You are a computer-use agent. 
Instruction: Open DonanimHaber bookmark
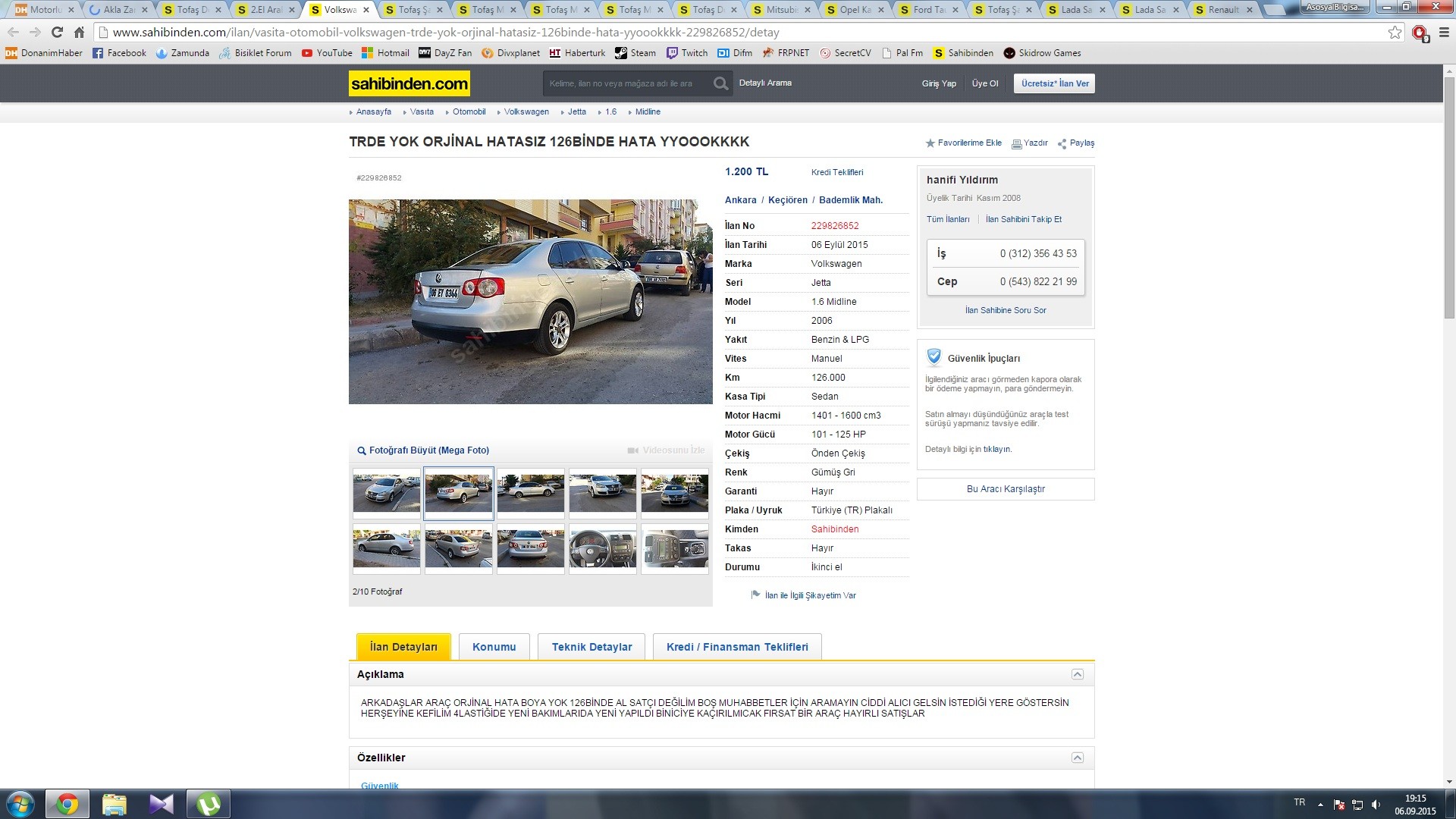44,53
